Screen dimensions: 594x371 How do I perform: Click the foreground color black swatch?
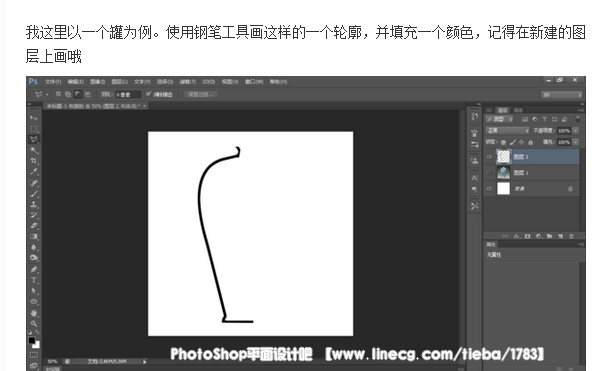click(32, 340)
